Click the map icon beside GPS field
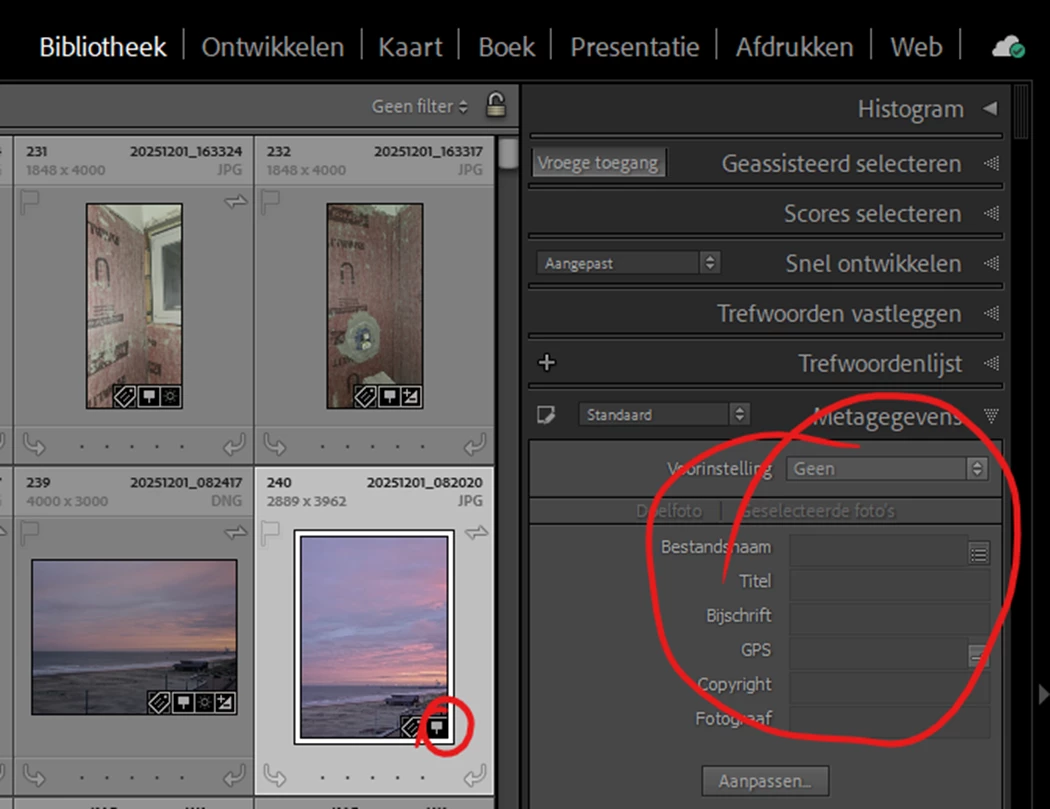This screenshot has width=1050, height=809. pyautogui.click(x=978, y=654)
